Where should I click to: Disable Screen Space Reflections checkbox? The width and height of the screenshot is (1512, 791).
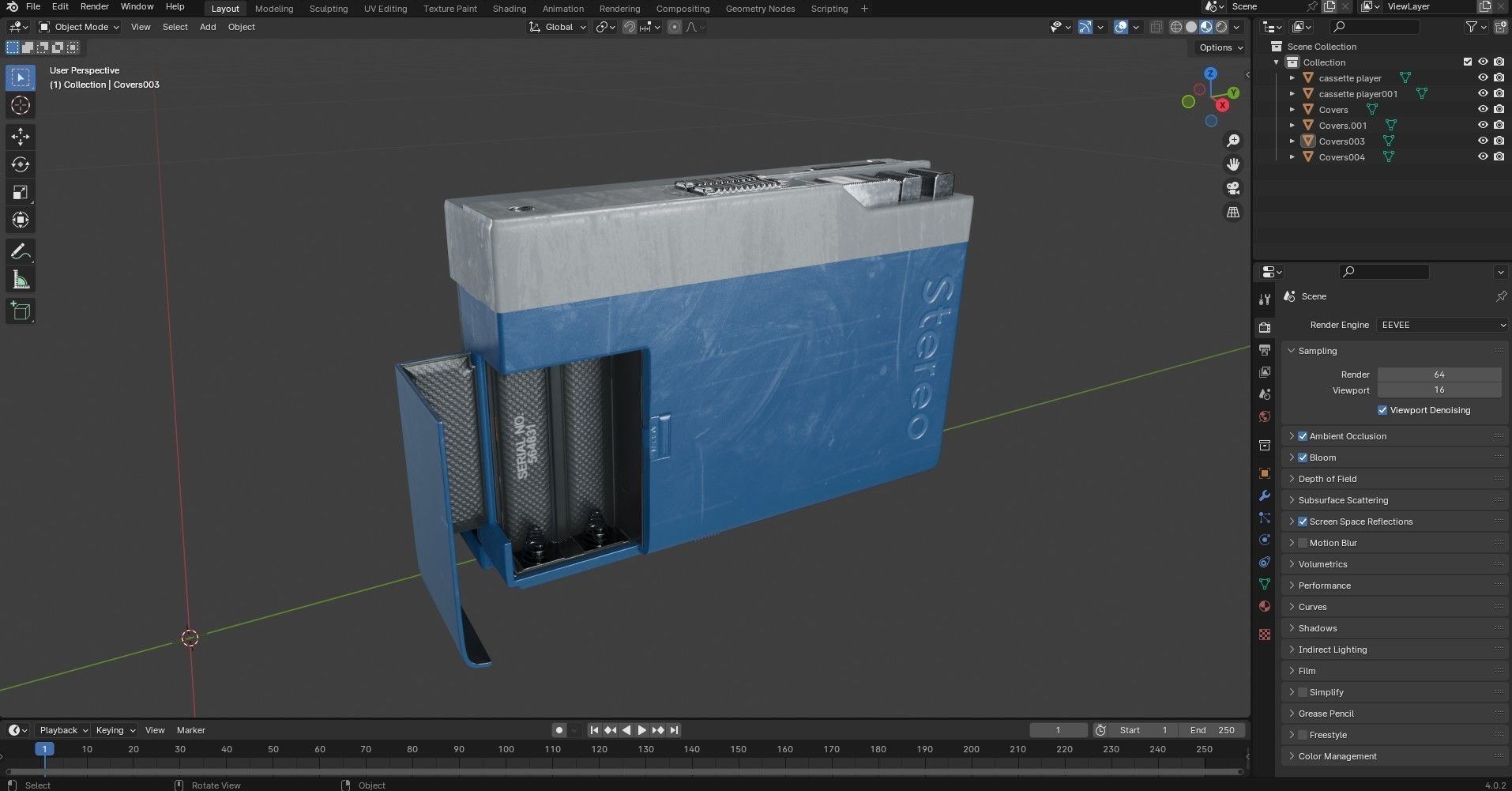1303,522
